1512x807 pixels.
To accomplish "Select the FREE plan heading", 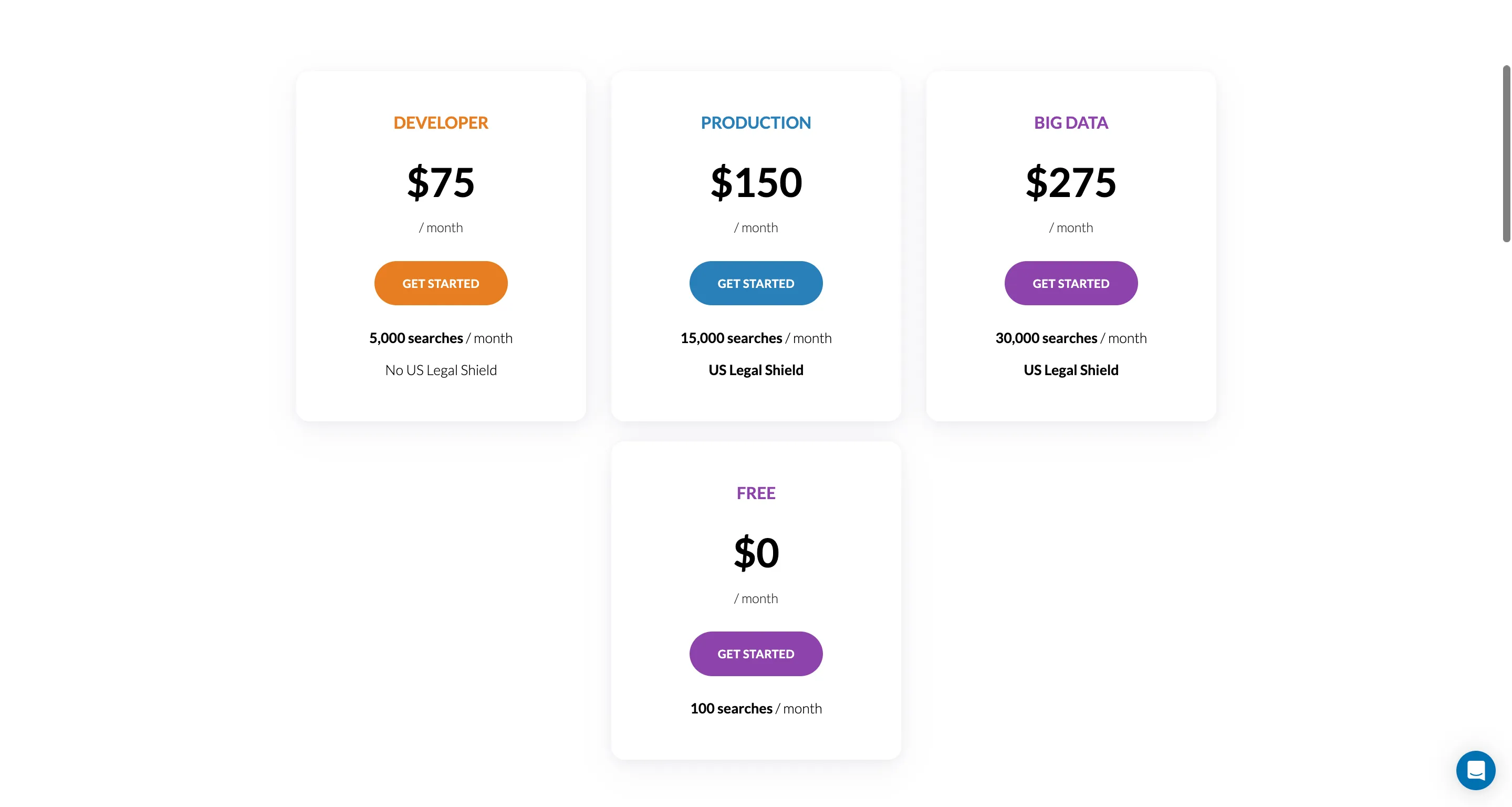I will click(x=756, y=493).
